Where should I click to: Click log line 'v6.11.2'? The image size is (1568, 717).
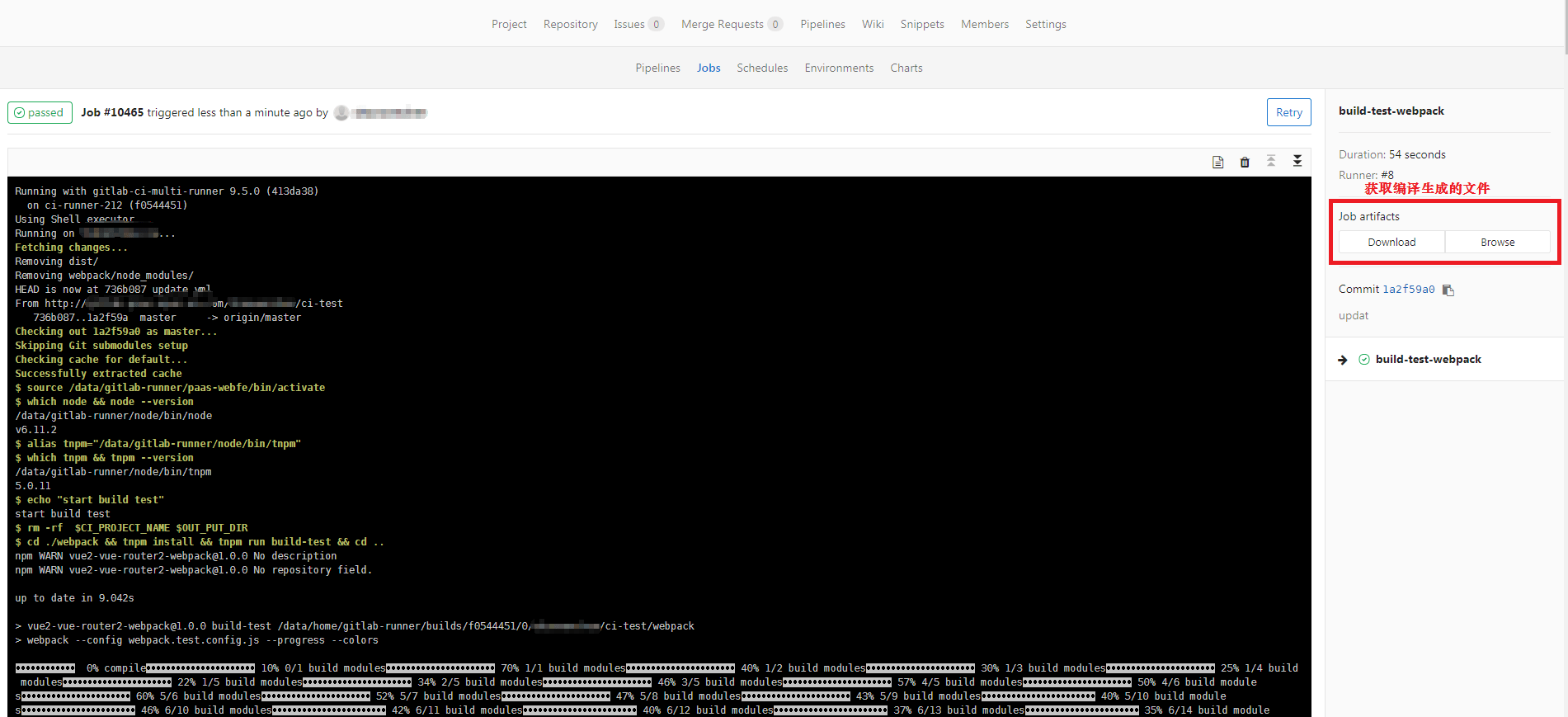pos(36,430)
